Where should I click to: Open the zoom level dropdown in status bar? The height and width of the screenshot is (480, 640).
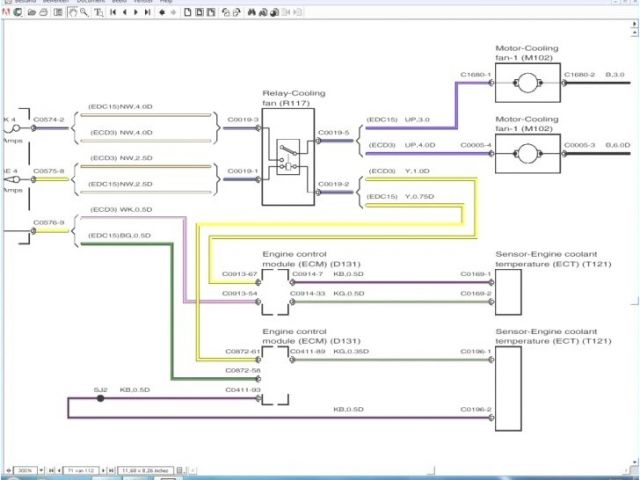tap(41, 470)
